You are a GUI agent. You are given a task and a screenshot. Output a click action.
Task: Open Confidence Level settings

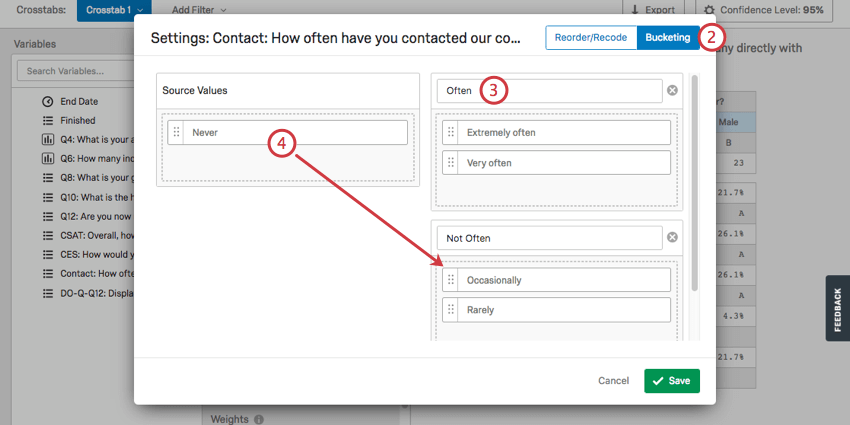(764, 10)
